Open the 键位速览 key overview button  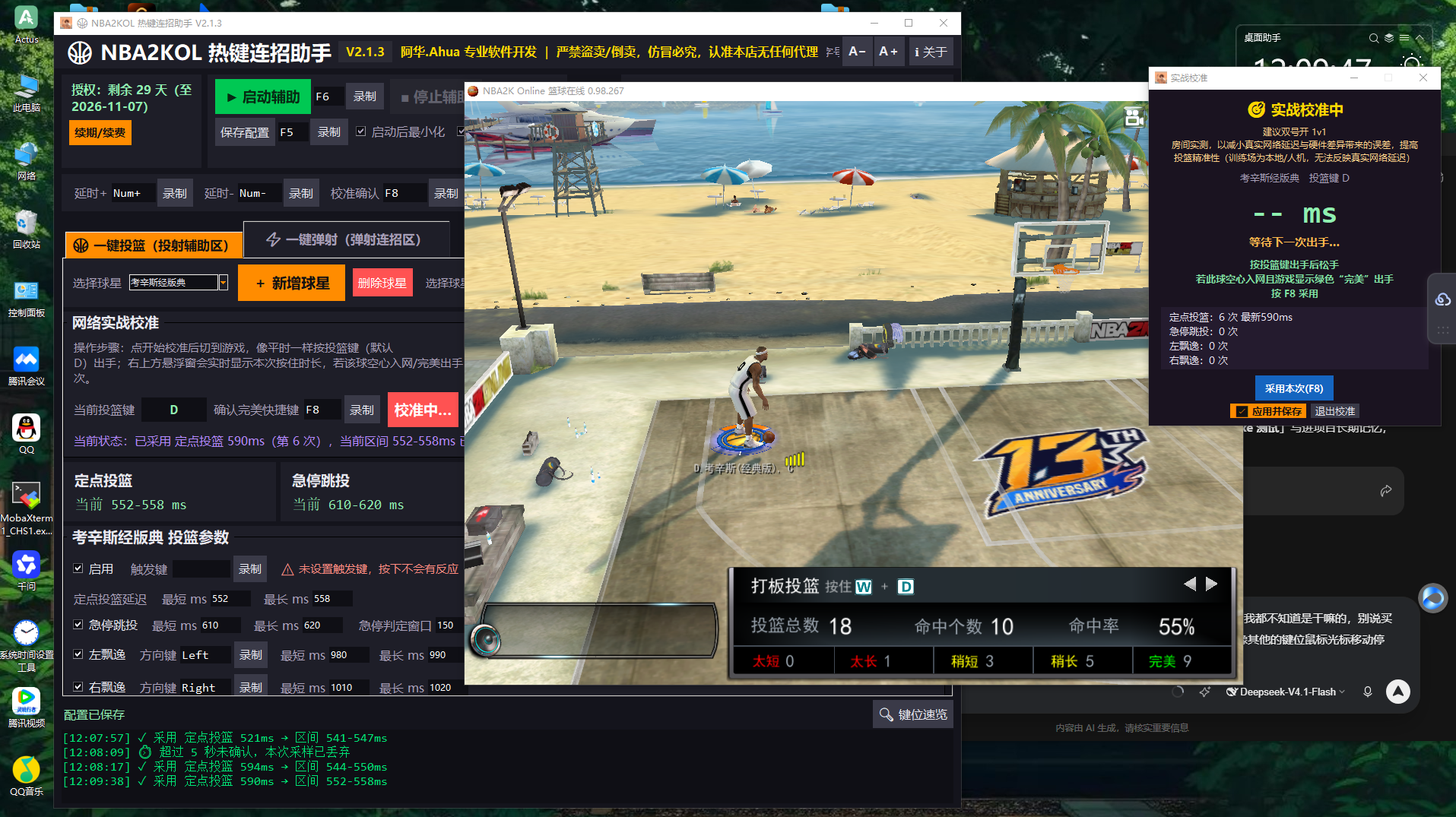[x=913, y=714]
